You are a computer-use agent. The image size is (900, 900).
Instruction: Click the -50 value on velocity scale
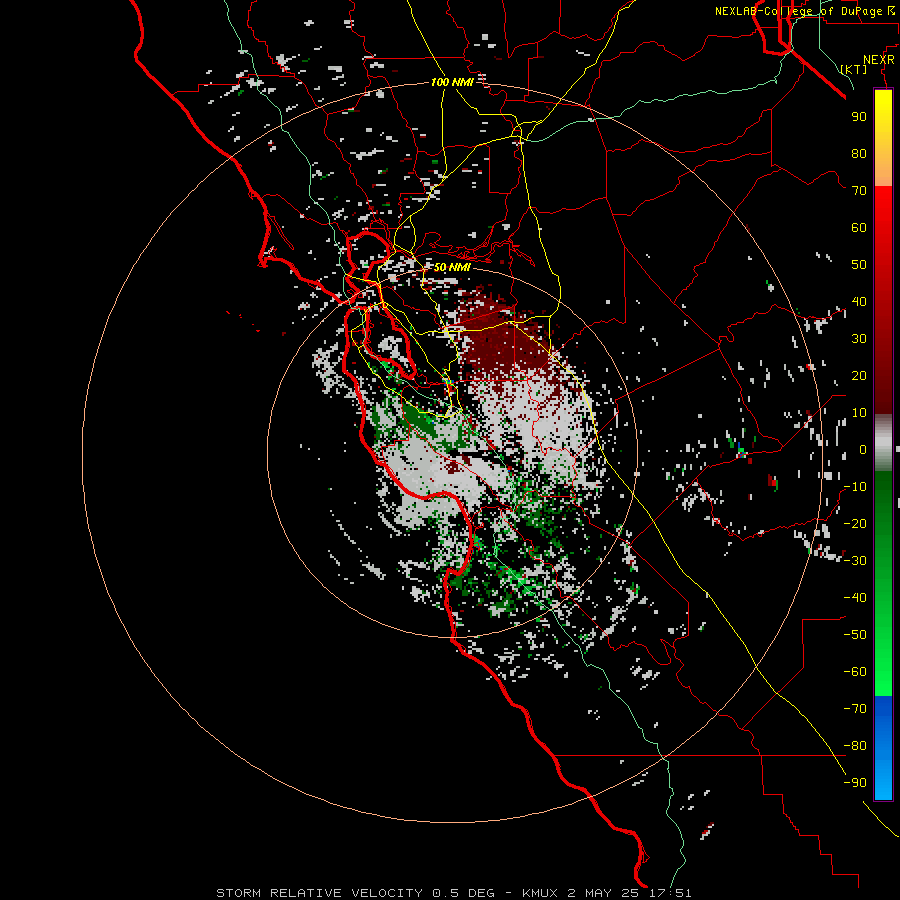pos(855,634)
